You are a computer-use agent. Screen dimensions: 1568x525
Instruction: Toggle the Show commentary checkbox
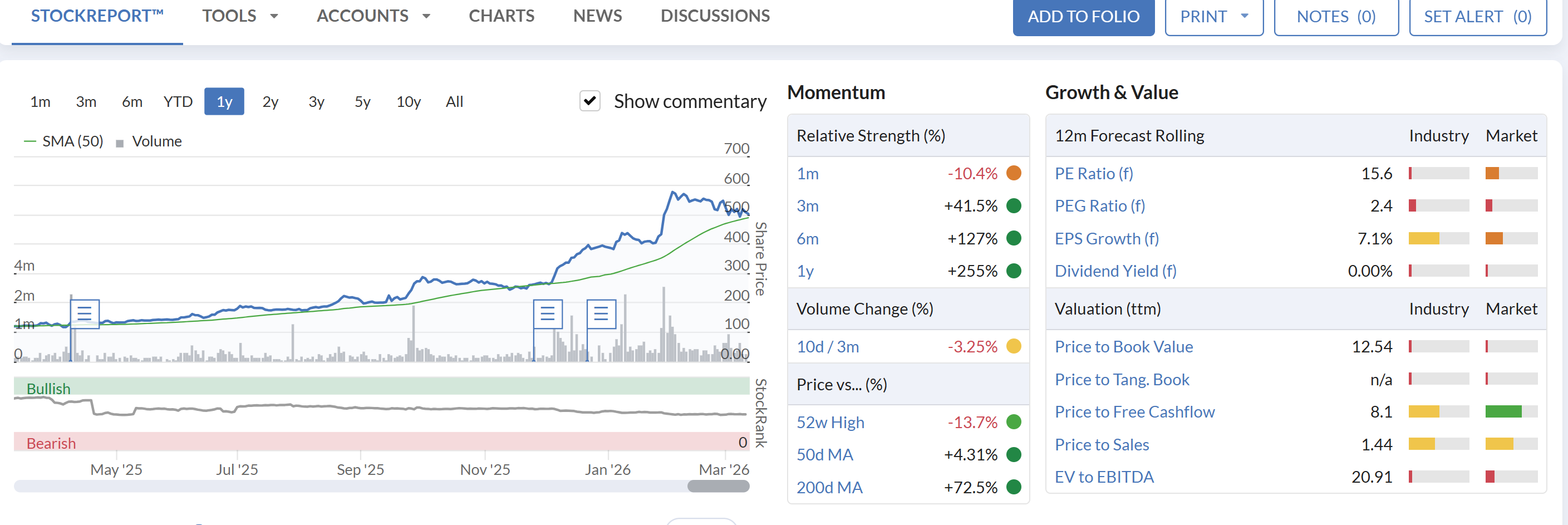tap(590, 101)
